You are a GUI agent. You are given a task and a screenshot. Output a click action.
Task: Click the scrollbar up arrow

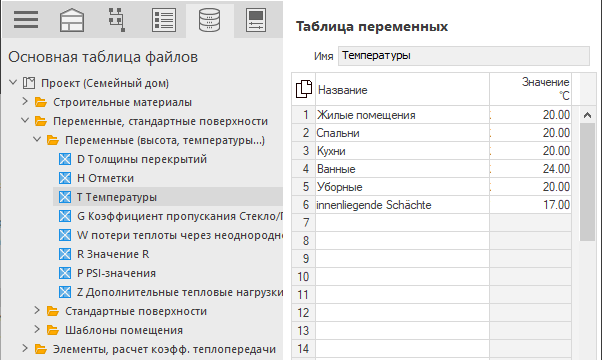587,115
